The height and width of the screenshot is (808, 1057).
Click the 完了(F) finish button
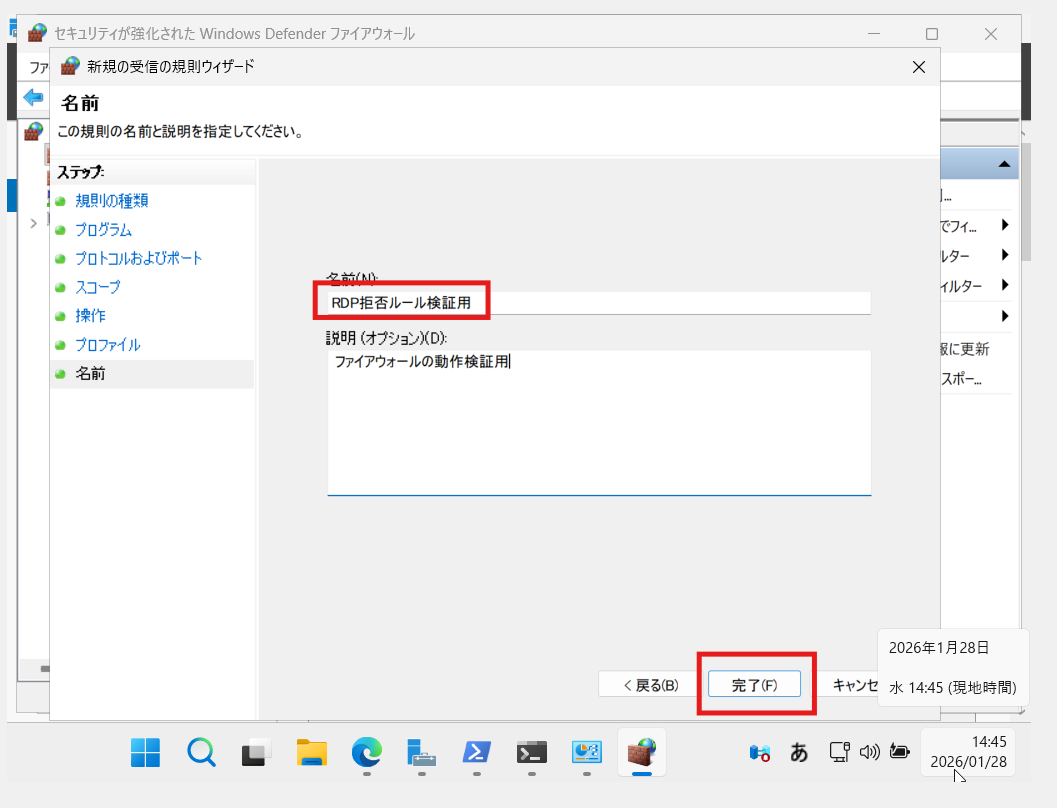pos(754,685)
